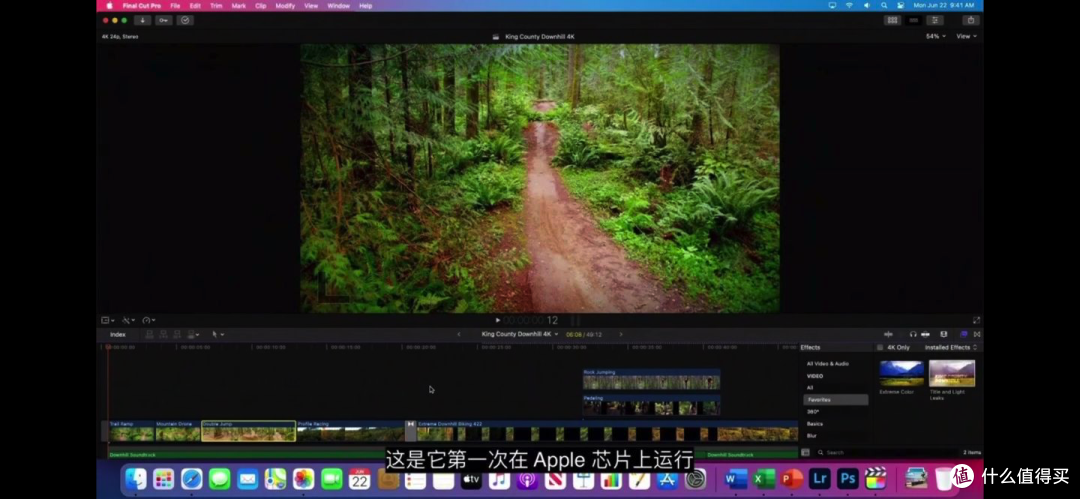The height and width of the screenshot is (499, 1080).
Task: Open the Clip menu
Action: coord(260,6)
